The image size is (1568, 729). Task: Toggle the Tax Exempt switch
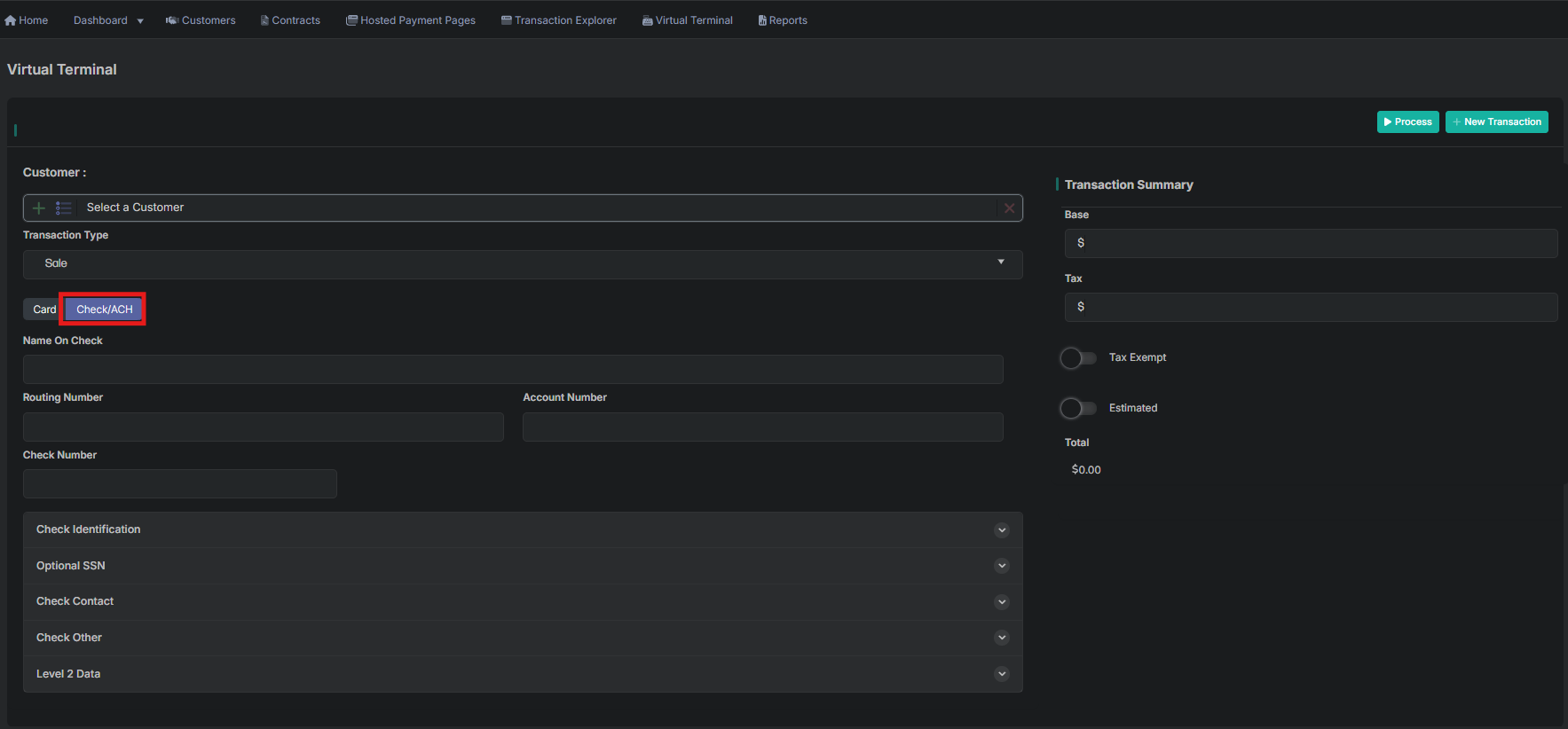coord(1078,358)
